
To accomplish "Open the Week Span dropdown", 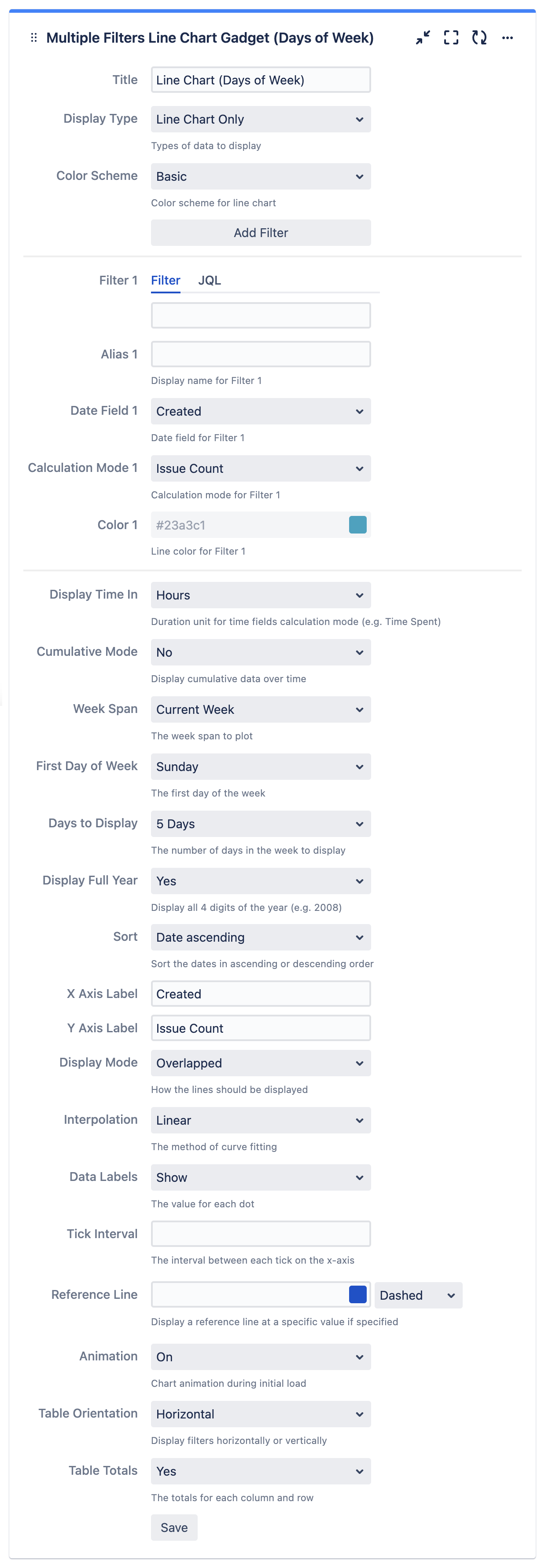I will 261,710.
